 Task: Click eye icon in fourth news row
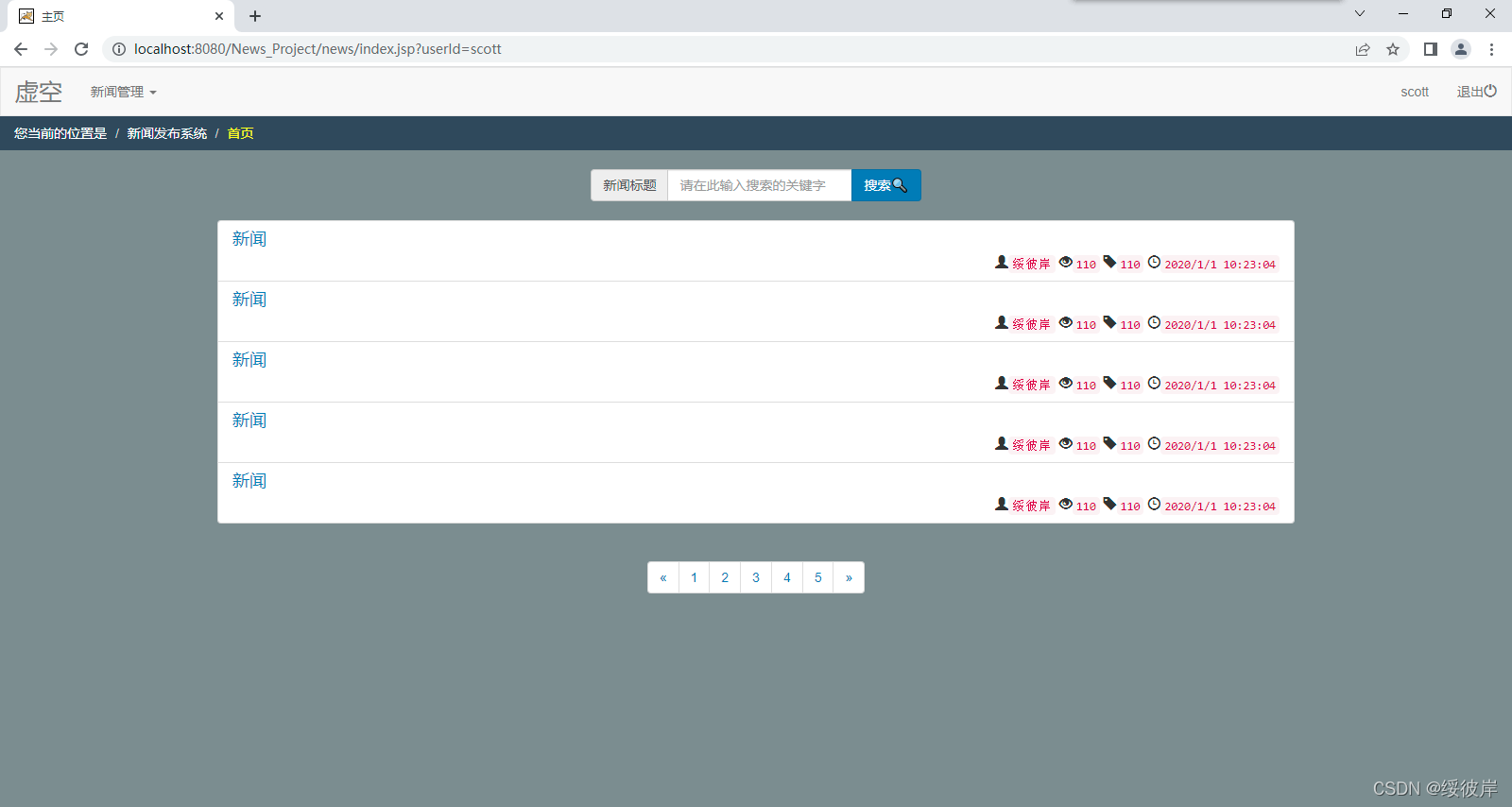coord(1066,443)
